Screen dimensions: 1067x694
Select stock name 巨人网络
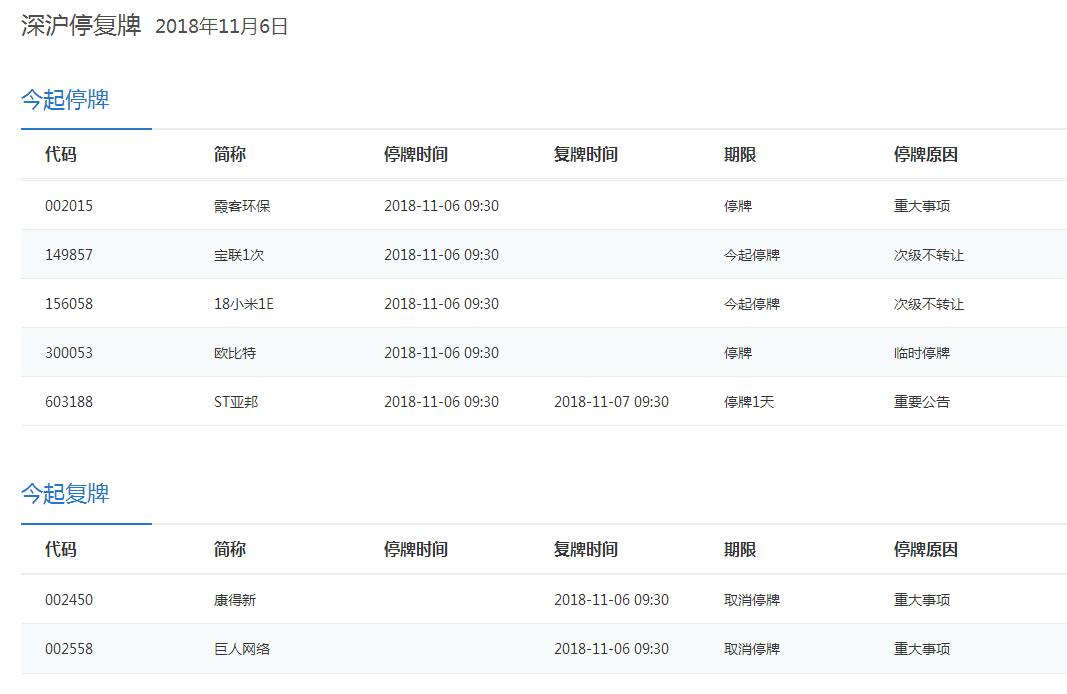pos(242,649)
